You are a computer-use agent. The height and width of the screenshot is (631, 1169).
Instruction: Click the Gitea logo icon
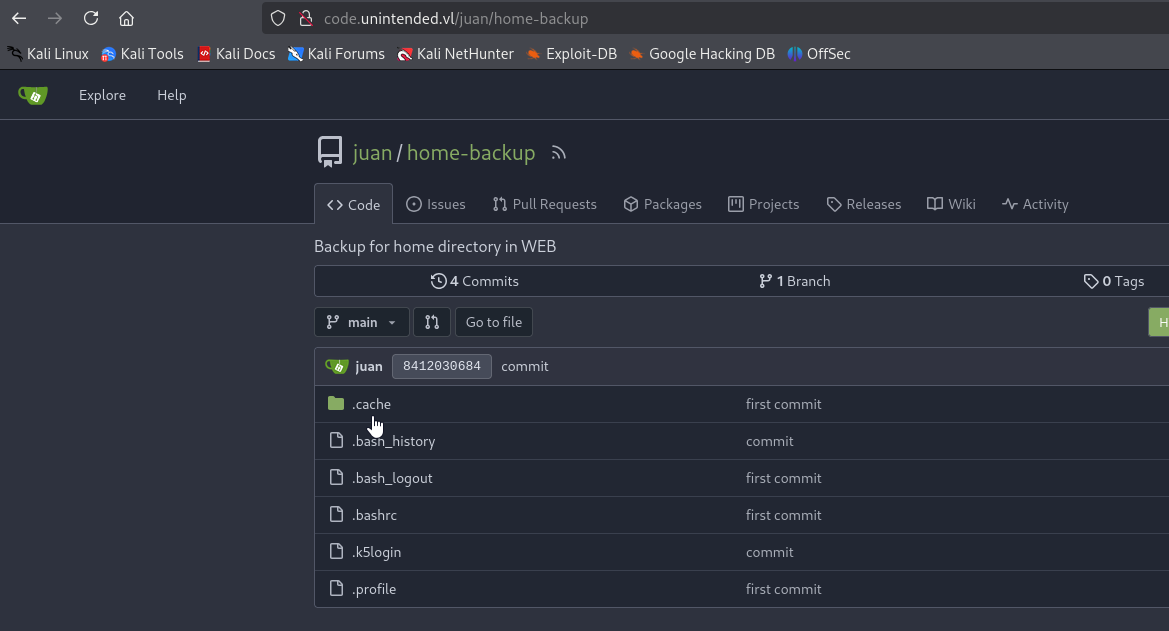coord(33,95)
